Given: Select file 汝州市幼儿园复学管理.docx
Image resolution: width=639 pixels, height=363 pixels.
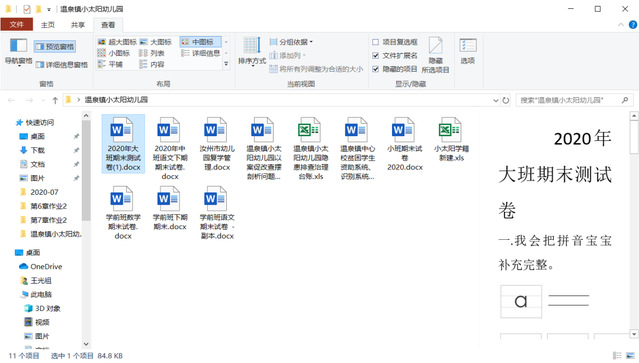Looking at the screenshot, I should click(217, 144).
